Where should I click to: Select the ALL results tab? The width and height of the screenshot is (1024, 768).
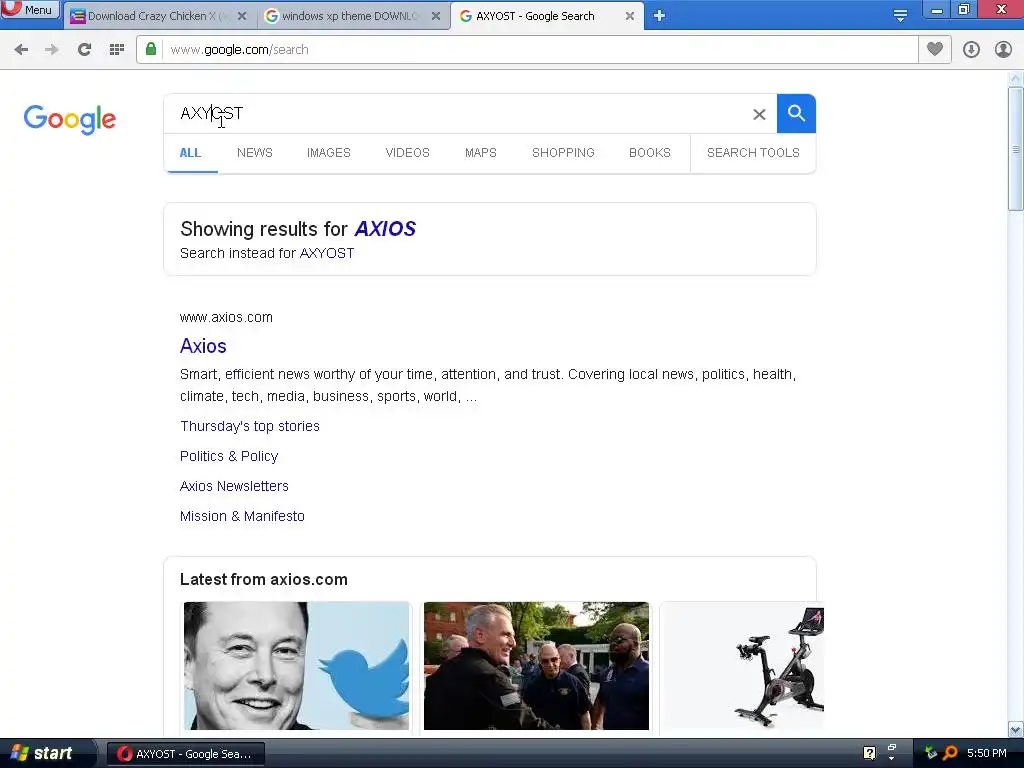point(190,153)
